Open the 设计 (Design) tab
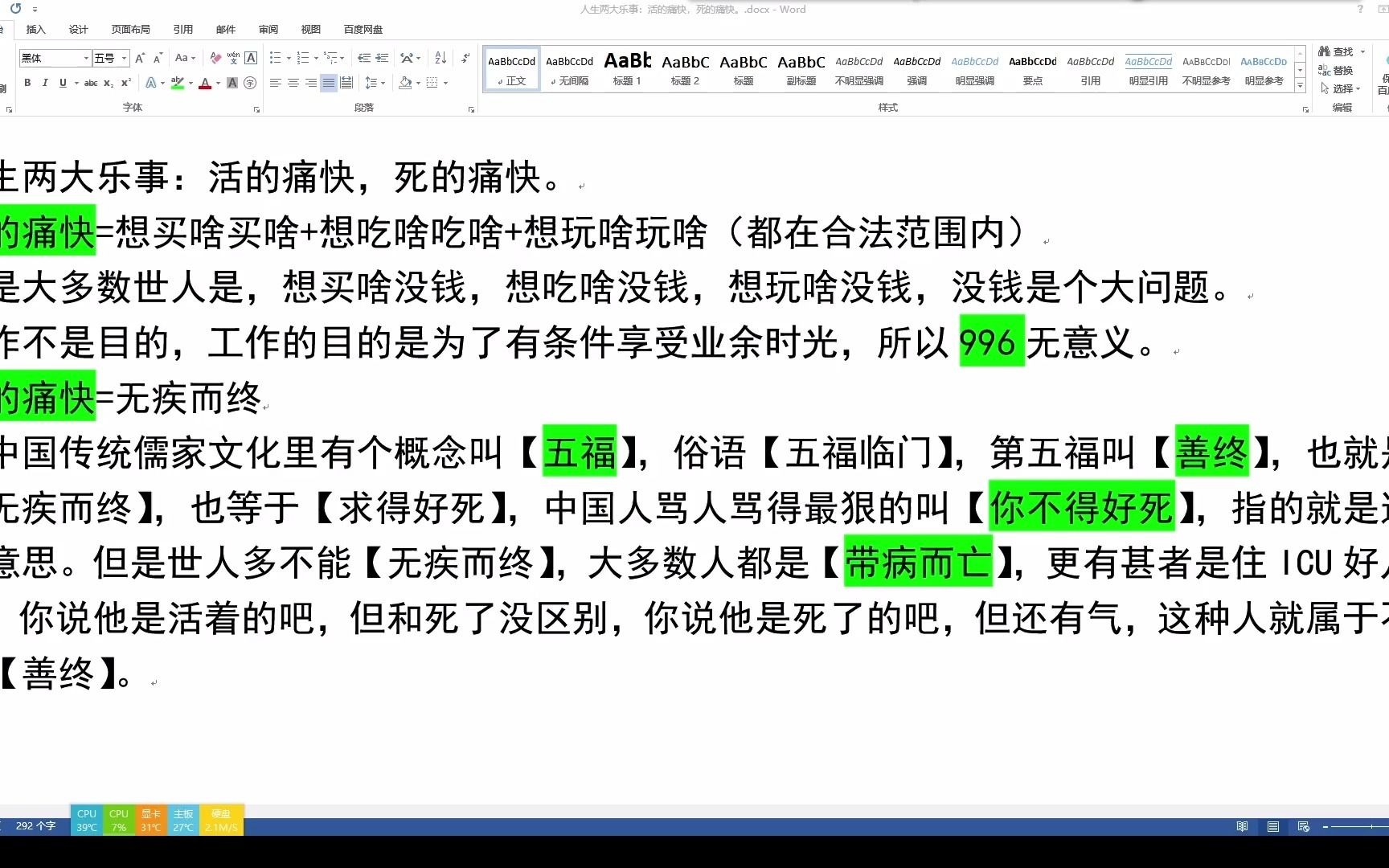The image size is (1389, 868). (x=79, y=30)
